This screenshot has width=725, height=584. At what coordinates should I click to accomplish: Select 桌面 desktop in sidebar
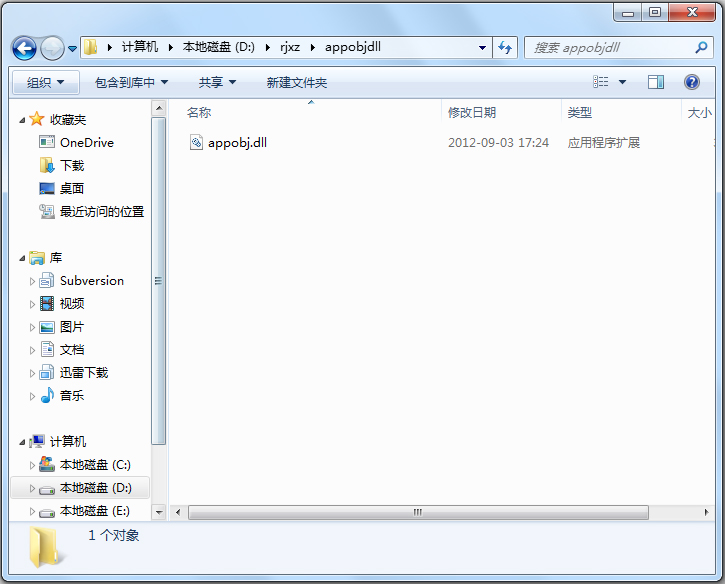pos(72,189)
